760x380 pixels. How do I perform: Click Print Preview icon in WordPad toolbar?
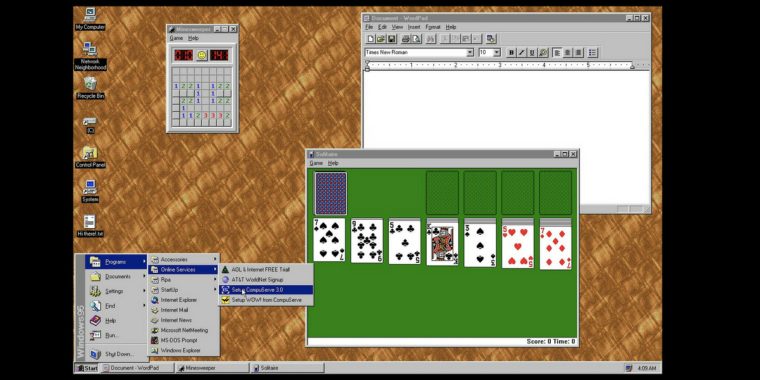click(416, 39)
